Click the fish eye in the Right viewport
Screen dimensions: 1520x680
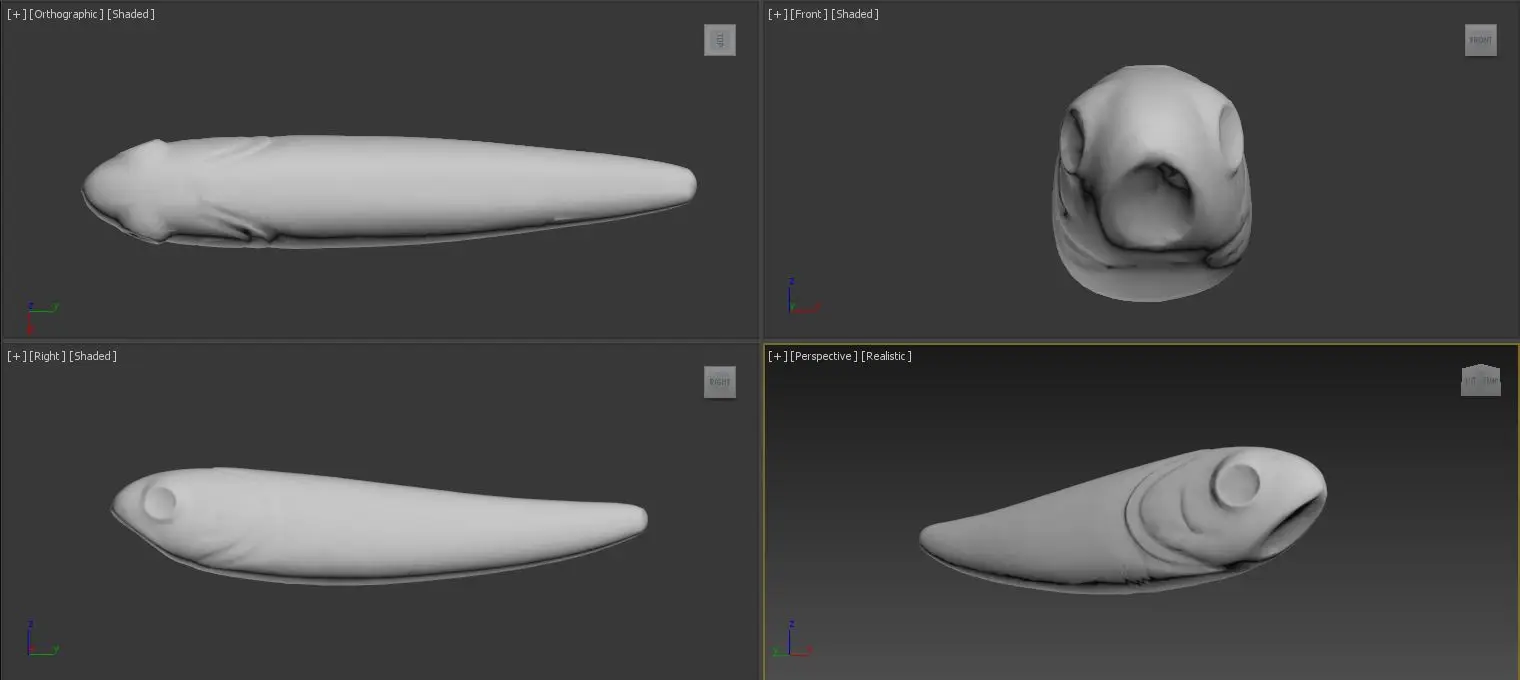point(160,501)
